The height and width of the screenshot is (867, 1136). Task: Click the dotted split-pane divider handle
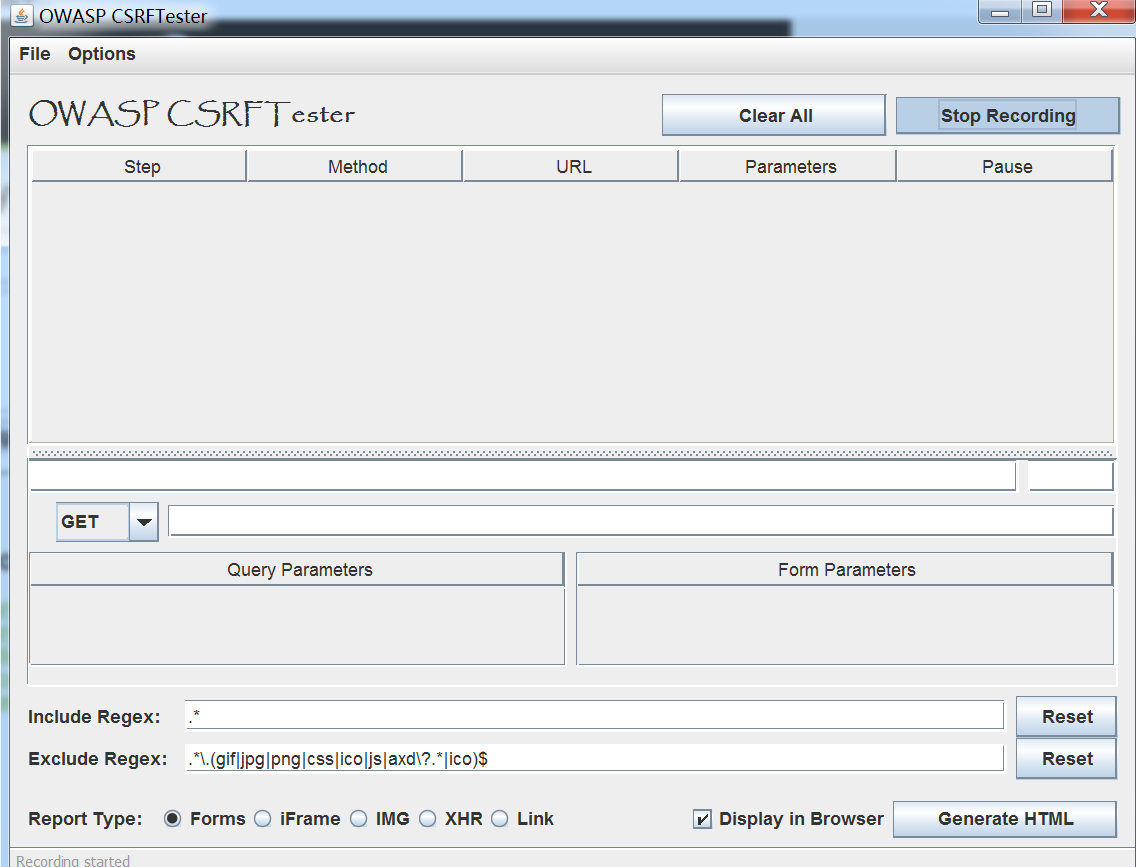[x=572, y=453]
